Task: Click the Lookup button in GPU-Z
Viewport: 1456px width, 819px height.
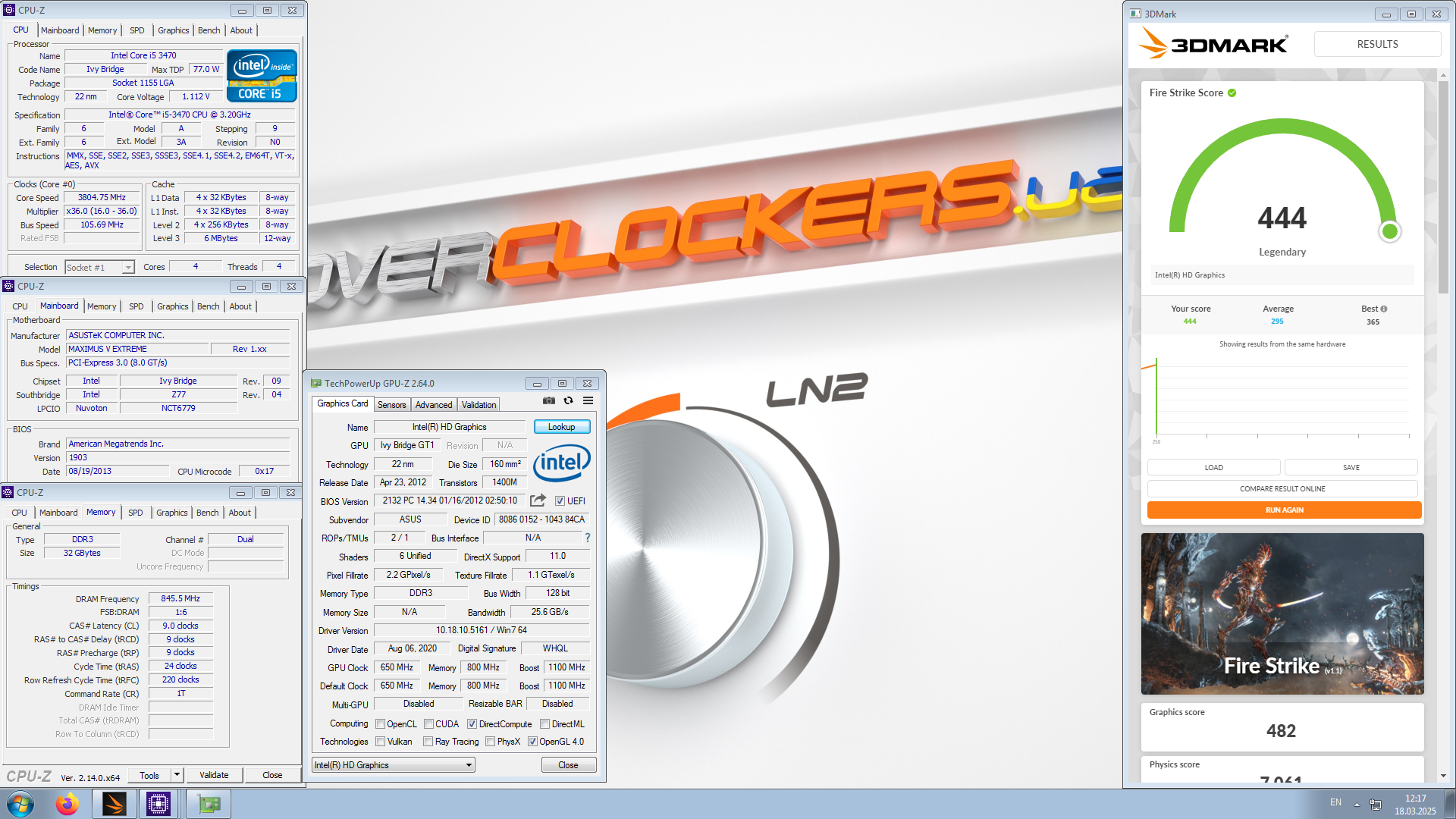Action: [x=562, y=427]
